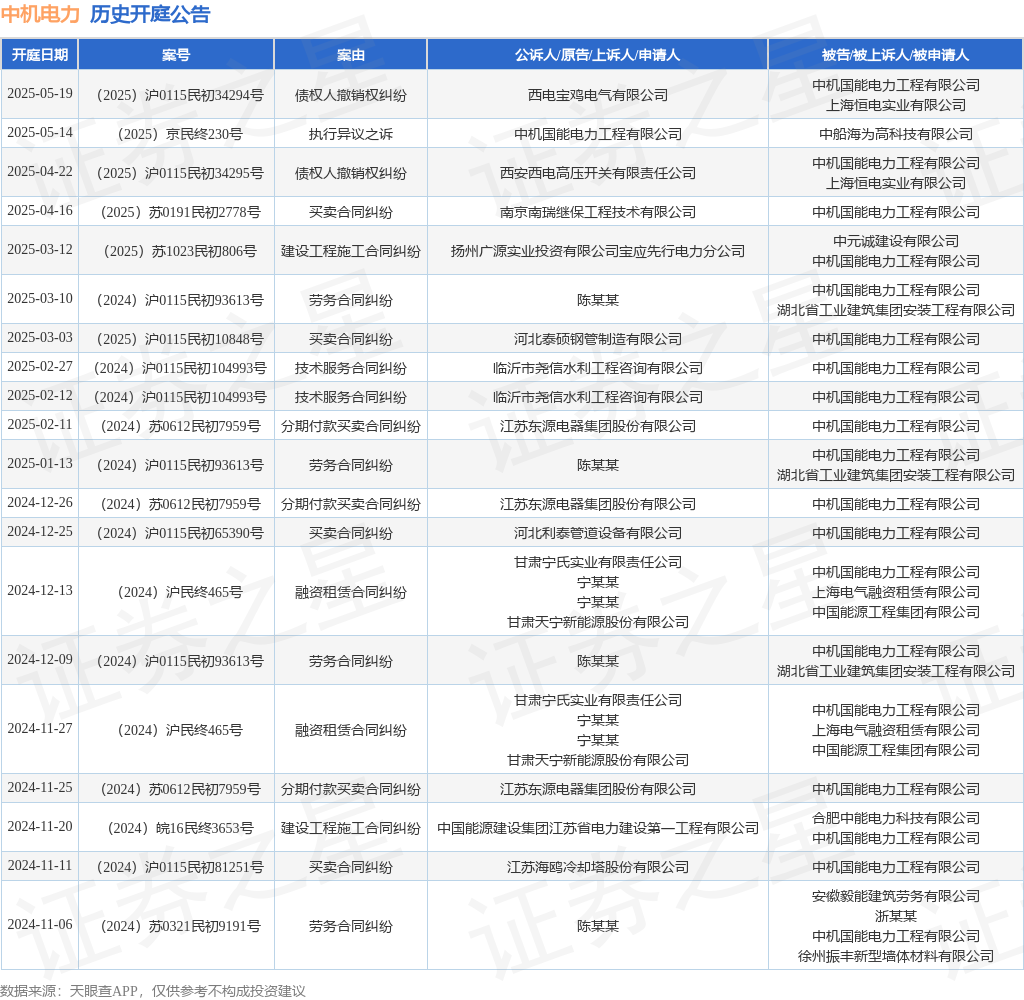Pick the date 2024-12-13

40,590
